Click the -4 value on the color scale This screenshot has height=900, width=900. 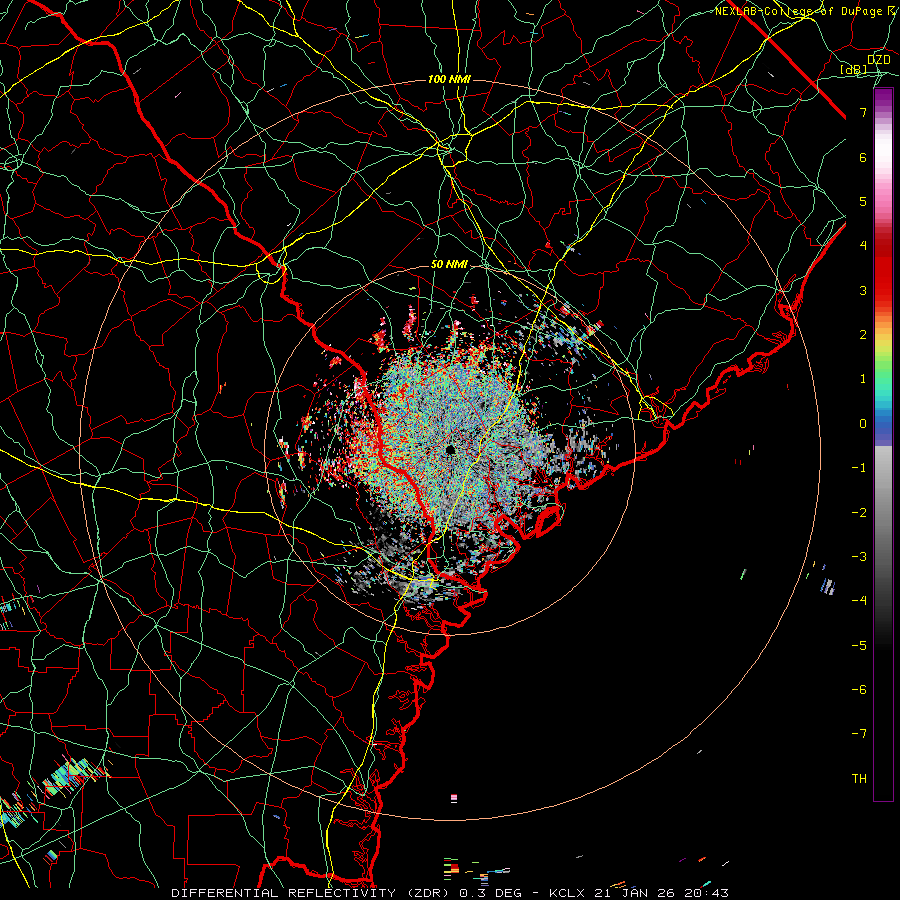pyautogui.click(x=860, y=601)
